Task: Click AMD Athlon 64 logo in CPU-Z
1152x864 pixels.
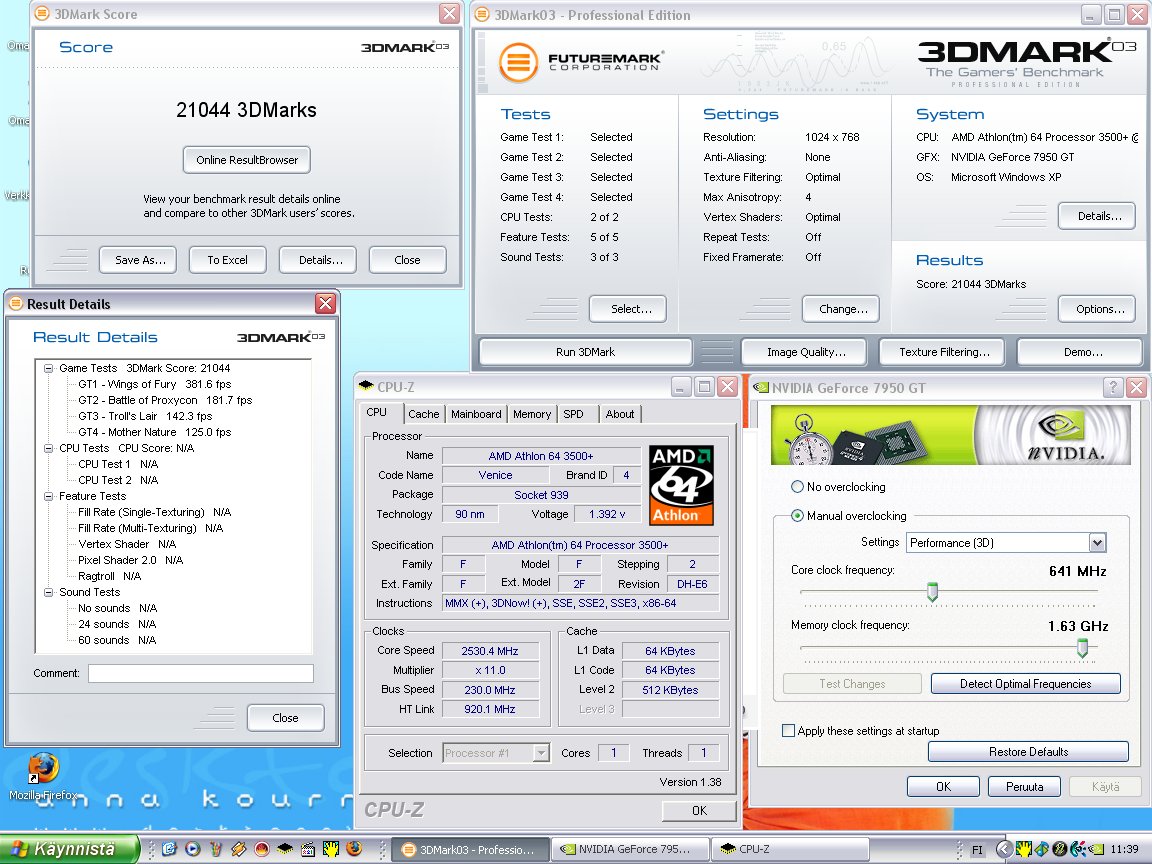Action: pos(682,485)
